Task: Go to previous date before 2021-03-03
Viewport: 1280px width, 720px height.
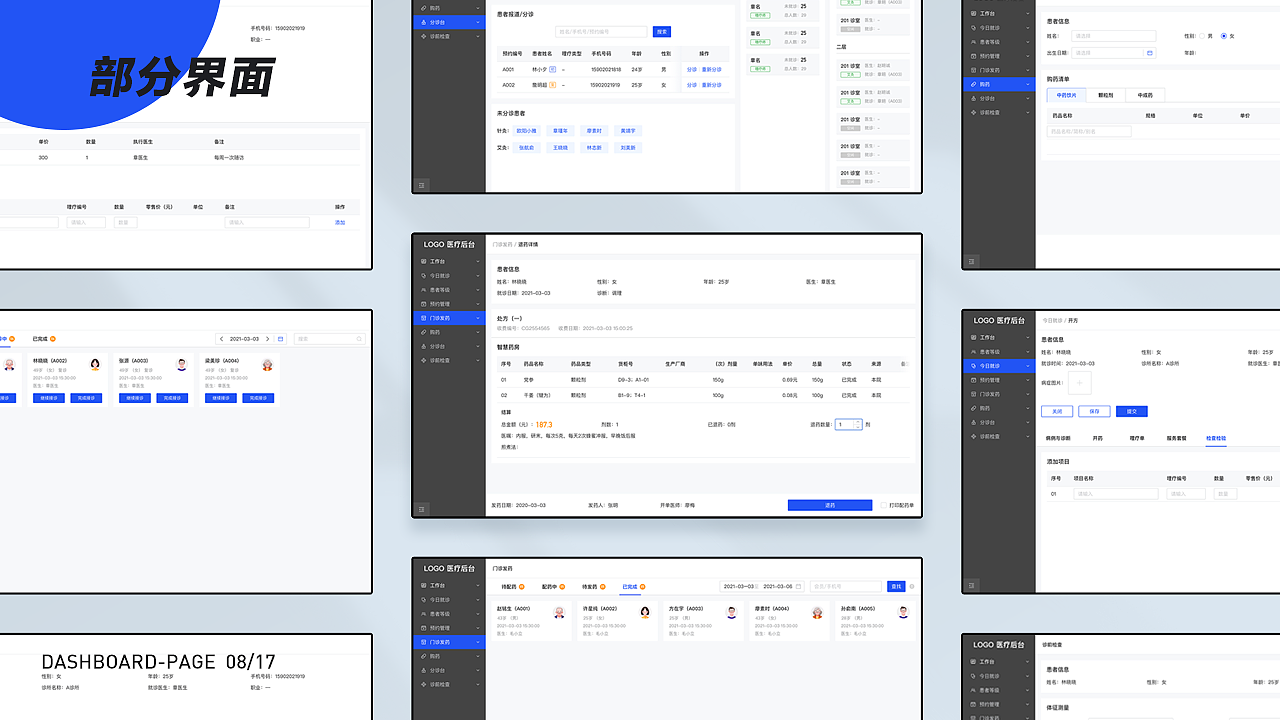Action: coord(222,339)
